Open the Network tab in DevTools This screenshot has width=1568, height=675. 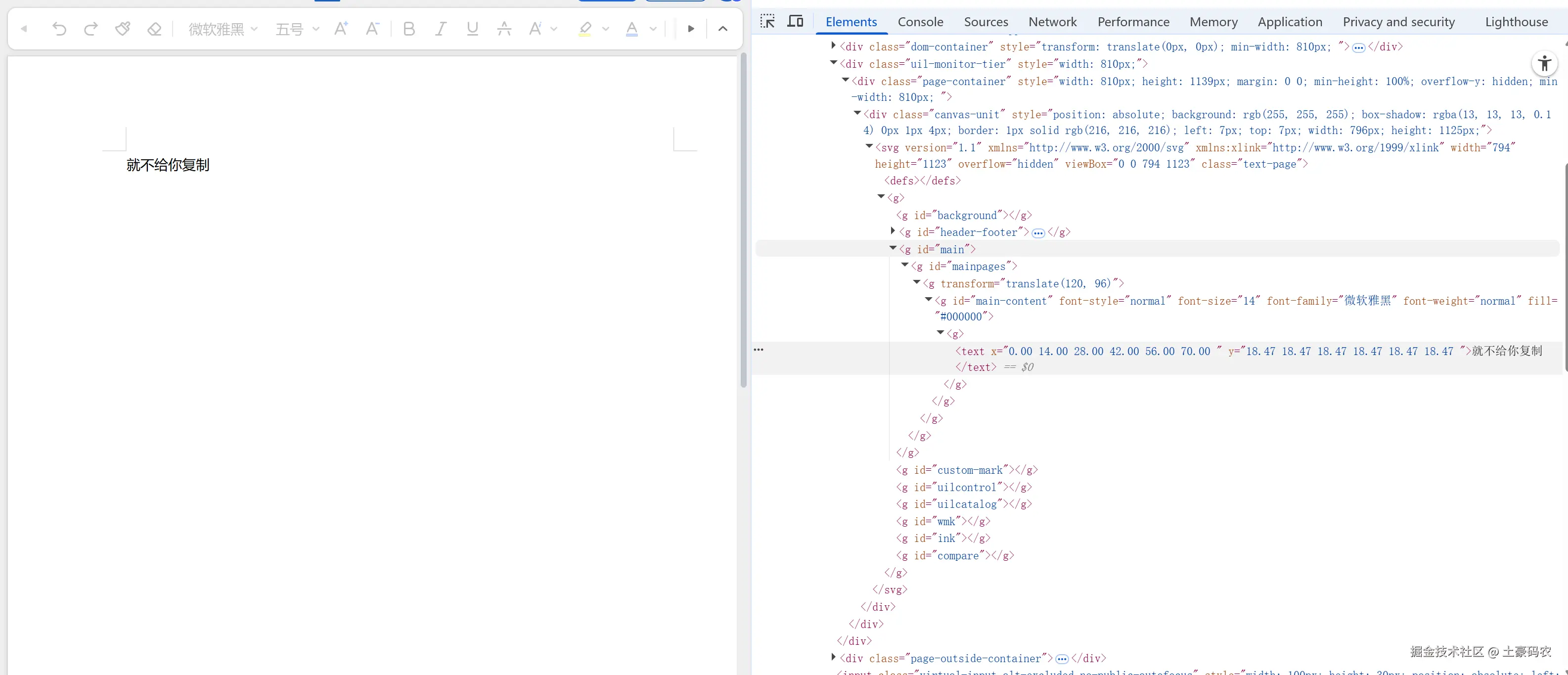tap(1052, 22)
